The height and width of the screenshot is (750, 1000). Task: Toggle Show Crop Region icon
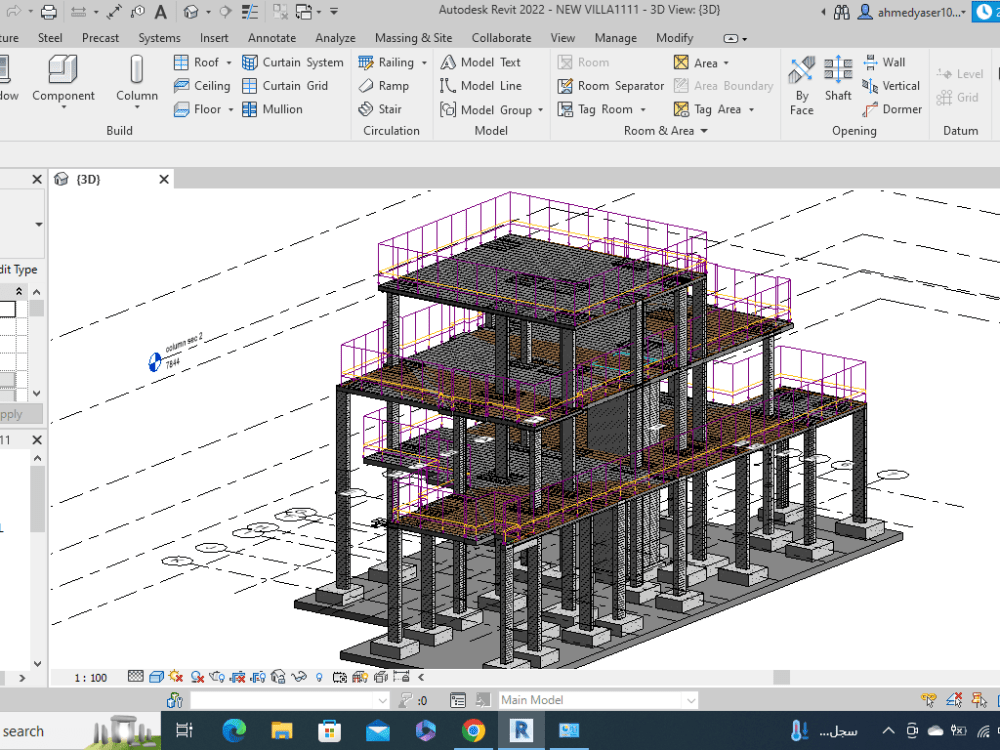pyautogui.click(x=258, y=677)
